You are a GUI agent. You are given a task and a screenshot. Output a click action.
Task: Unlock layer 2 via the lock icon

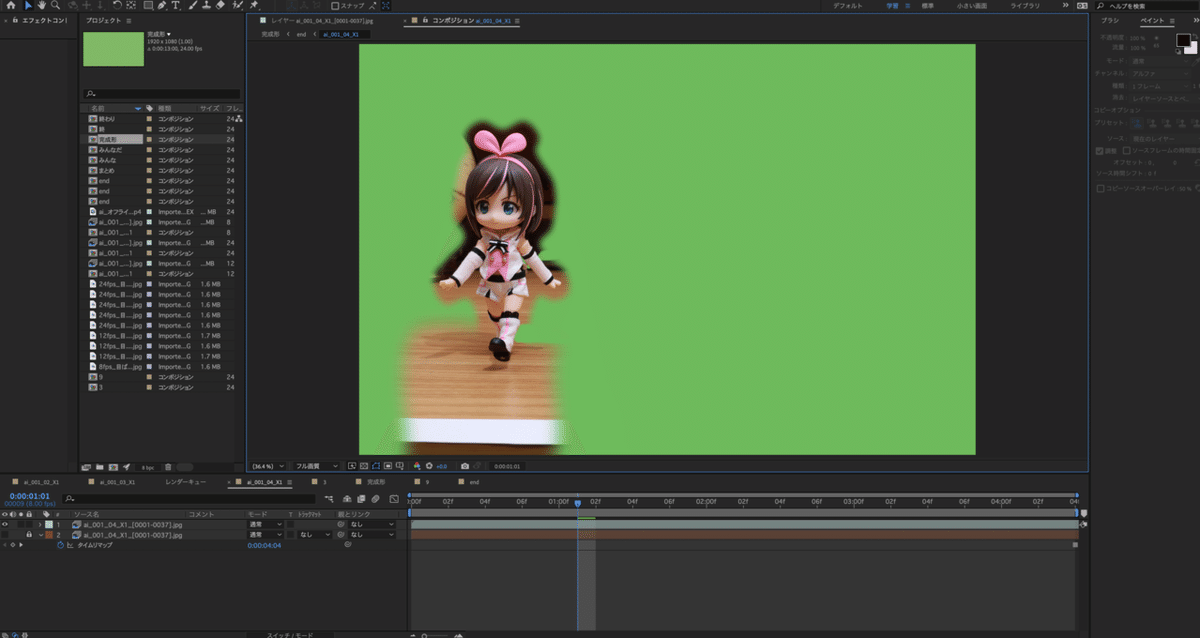(x=28, y=535)
